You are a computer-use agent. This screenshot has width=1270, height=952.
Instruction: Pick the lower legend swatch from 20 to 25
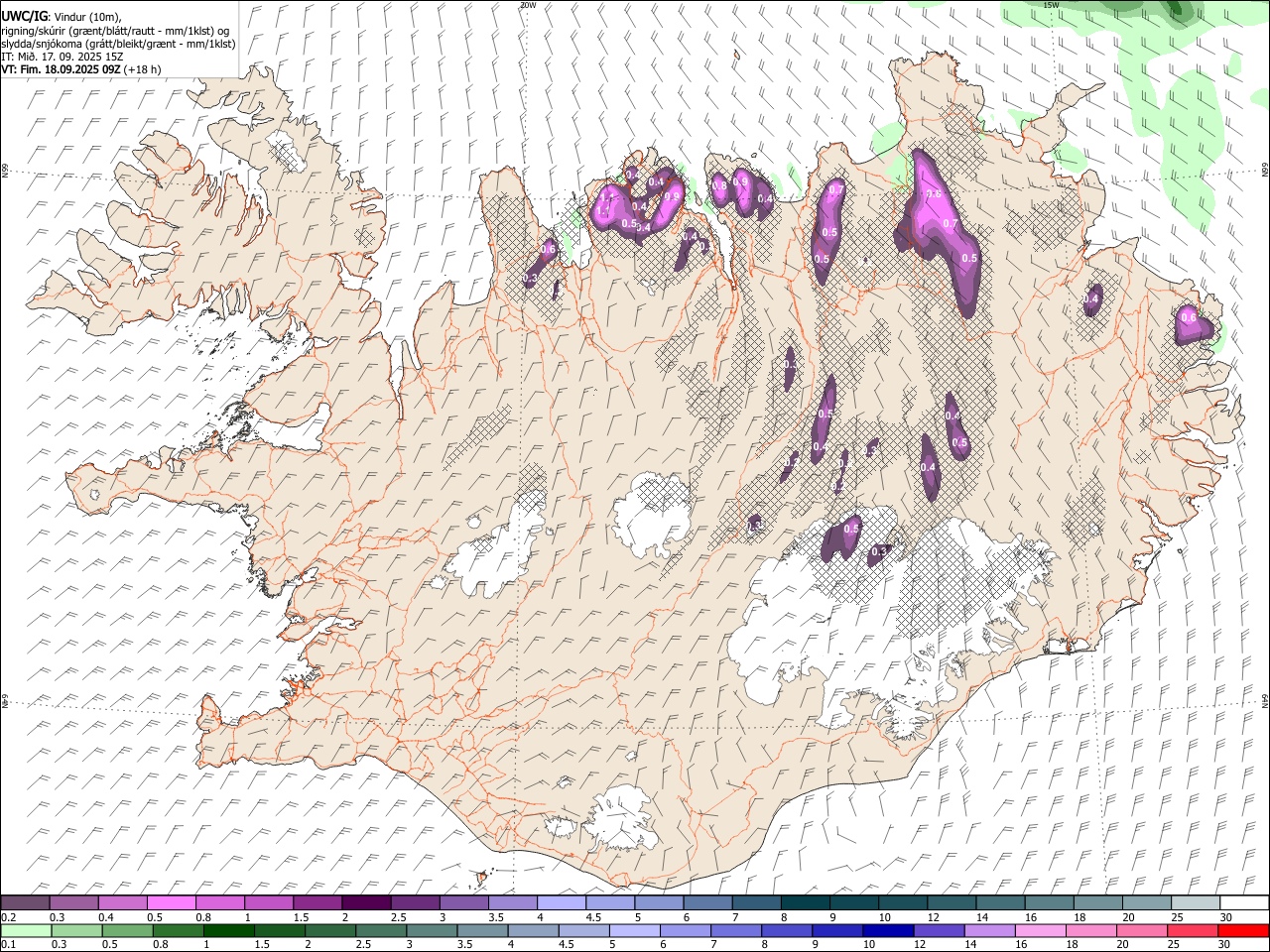(1142, 930)
